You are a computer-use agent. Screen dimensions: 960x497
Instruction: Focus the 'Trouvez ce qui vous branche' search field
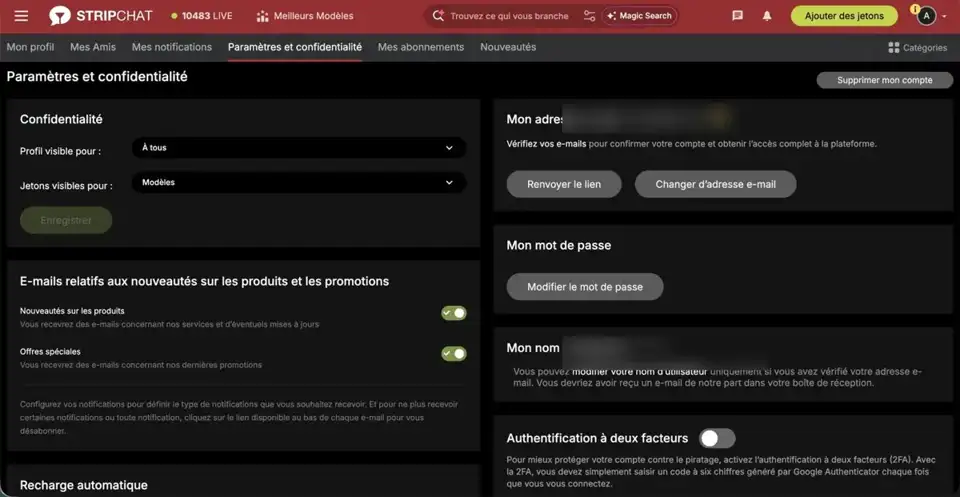tap(509, 16)
